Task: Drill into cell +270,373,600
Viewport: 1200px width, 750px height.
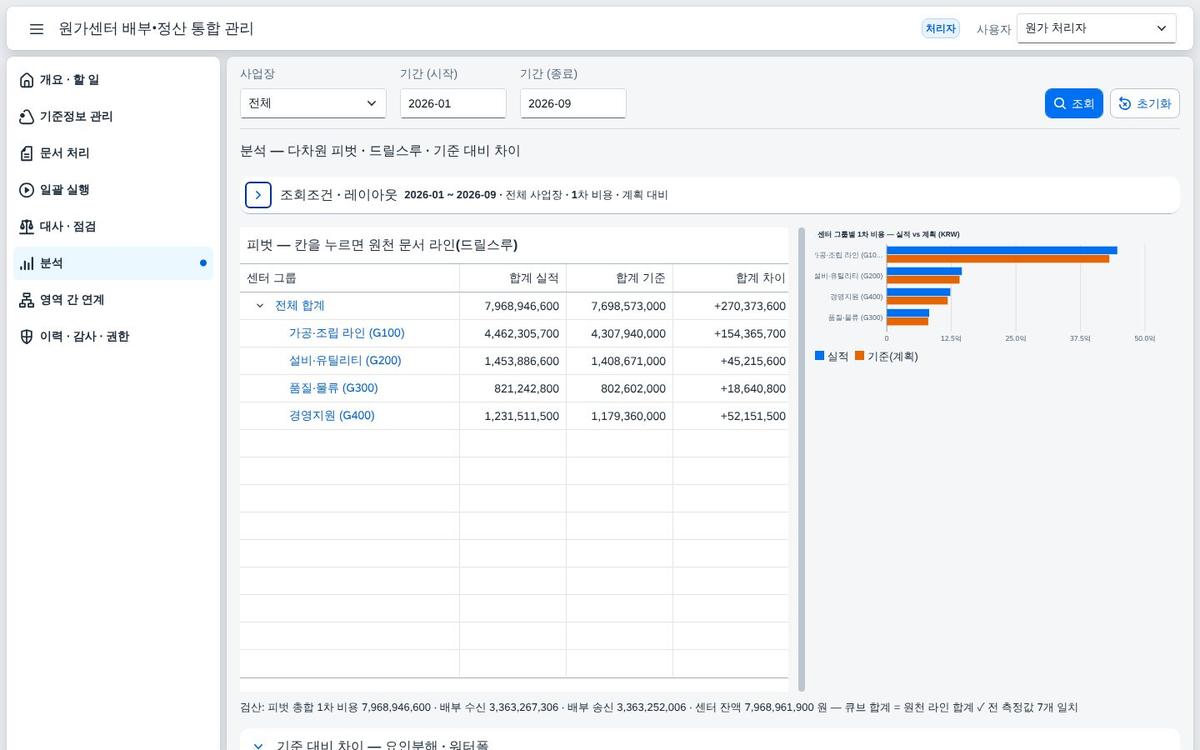Action: 731,306
